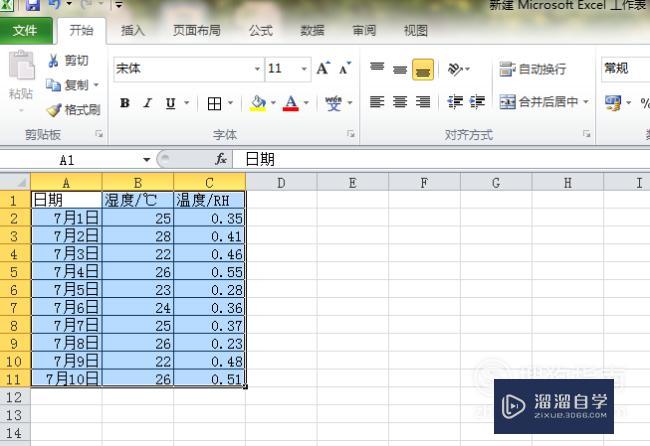The width and height of the screenshot is (650, 446).
Task: Switch to the 开始 Home tab
Action: click(x=81, y=31)
